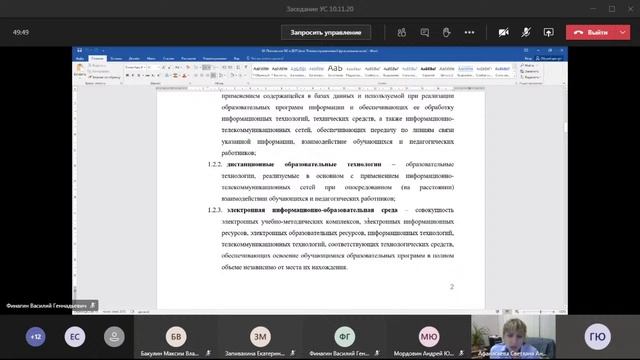Select the ЕС participant avatar

[75, 337]
